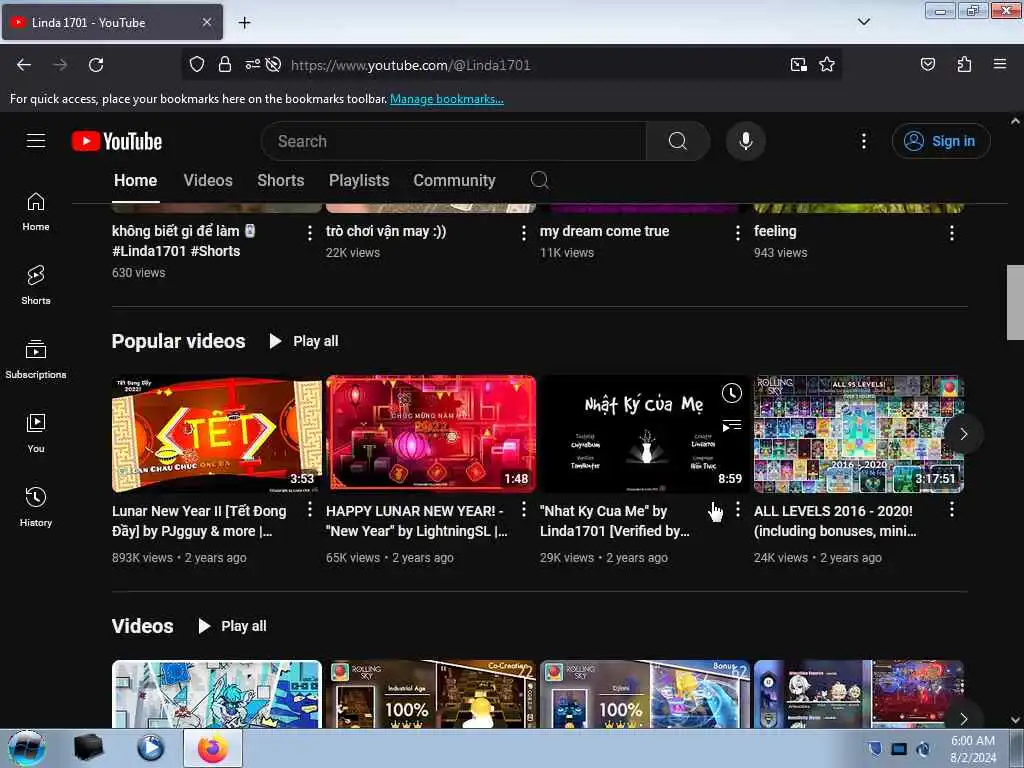
Task: Click the site security padlock icon
Action: point(225,64)
